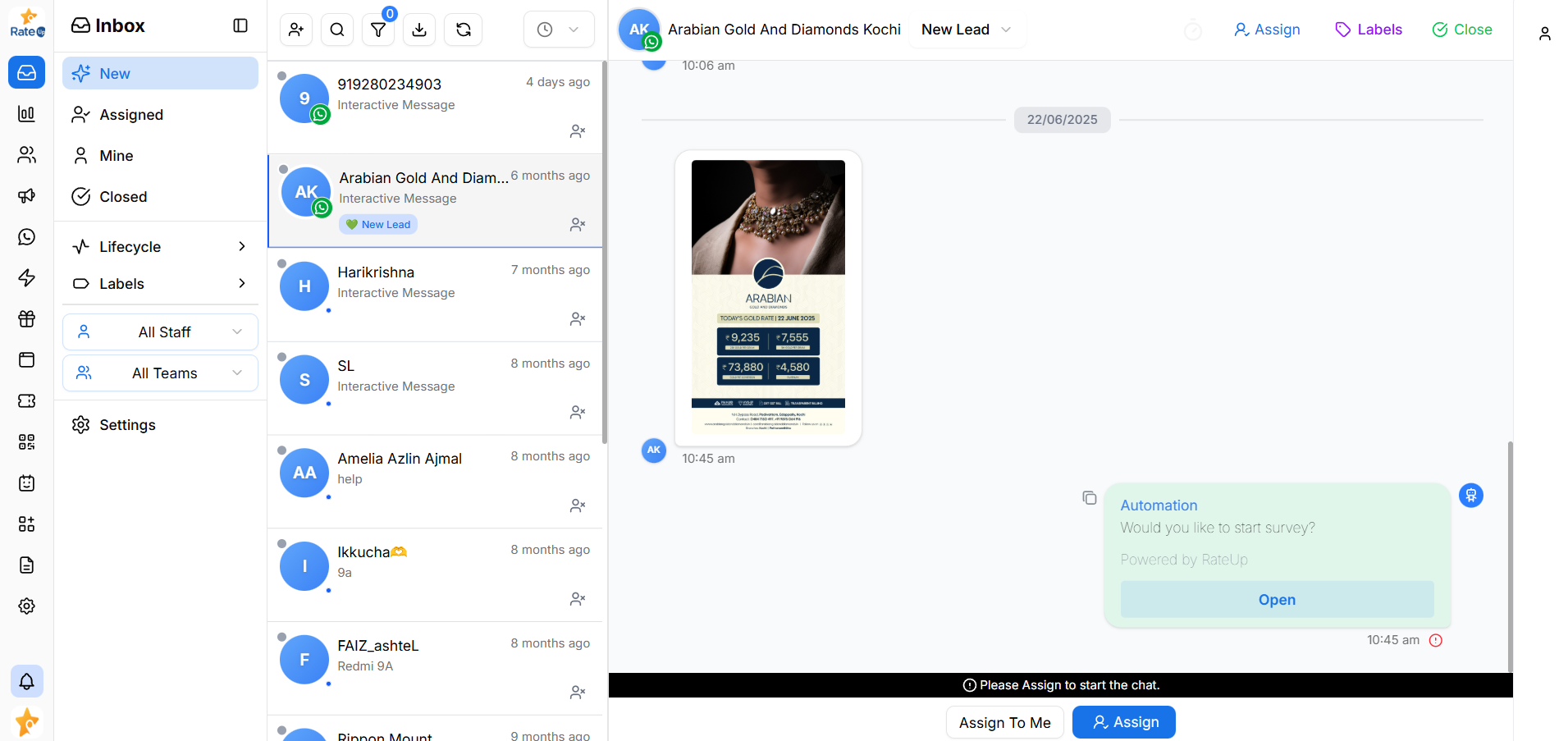Add a new contact from the inbox toolbar
This screenshot has width=1568, height=741.
point(295,30)
